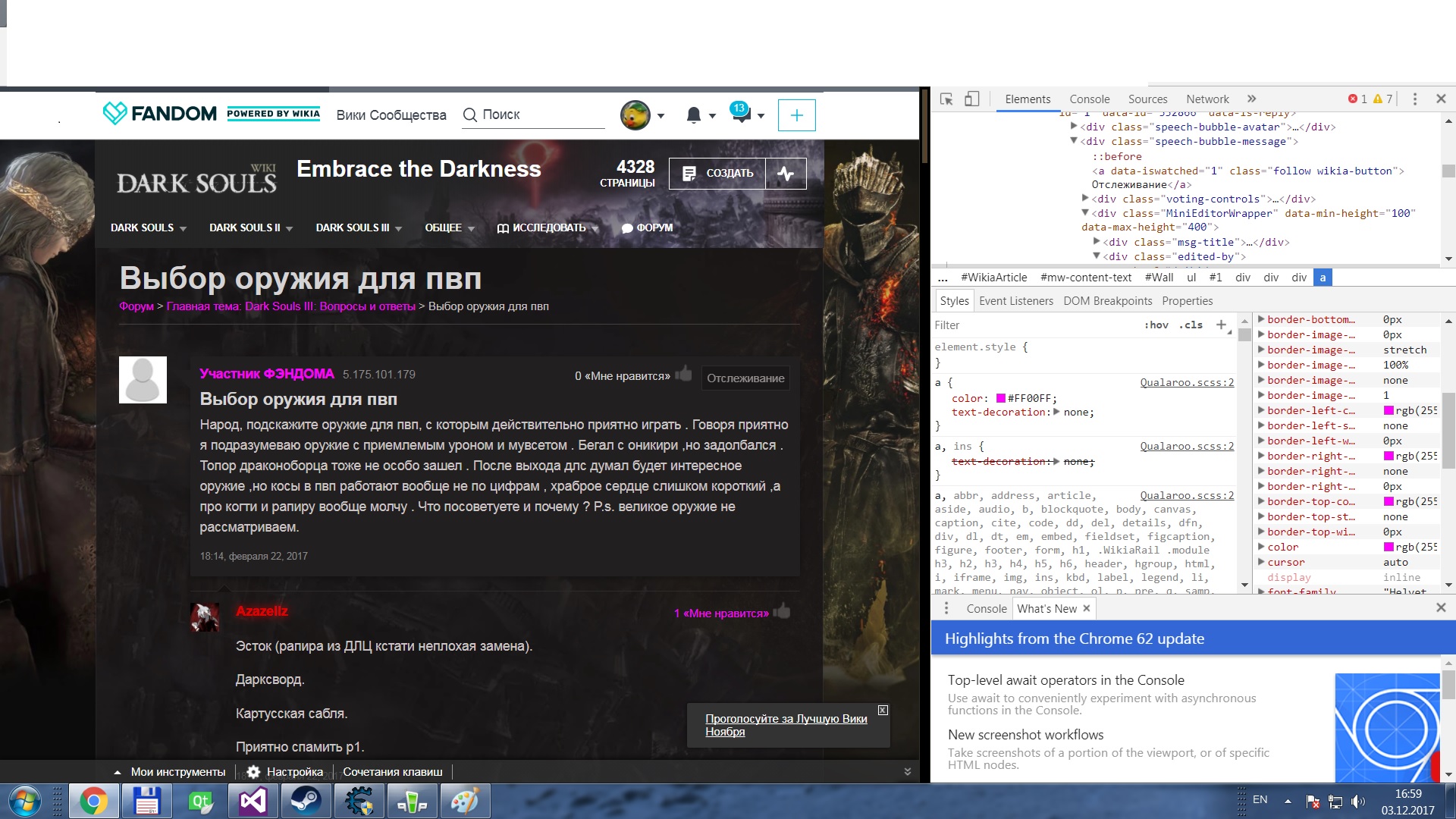Expand speech-bubble-avatar div node

(x=1074, y=127)
